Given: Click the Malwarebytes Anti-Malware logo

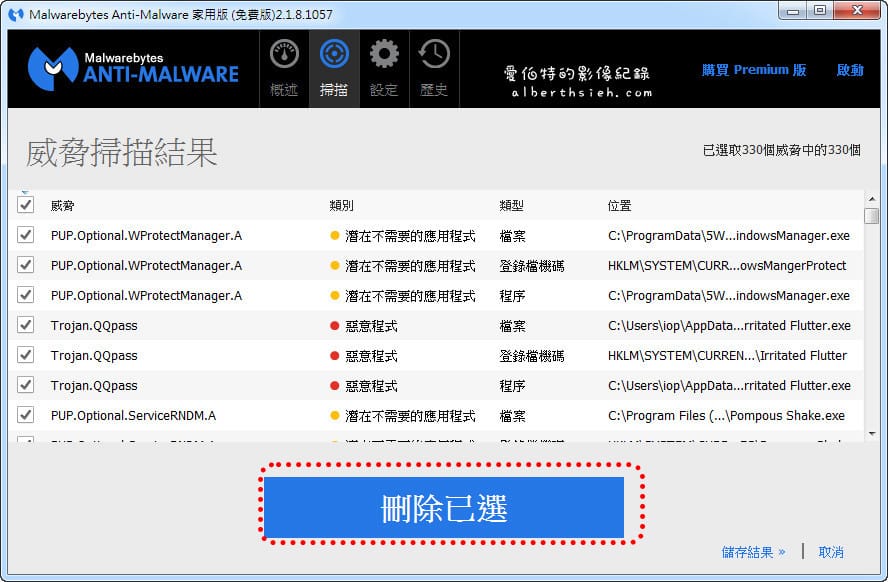Looking at the screenshot, I should pos(133,69).
